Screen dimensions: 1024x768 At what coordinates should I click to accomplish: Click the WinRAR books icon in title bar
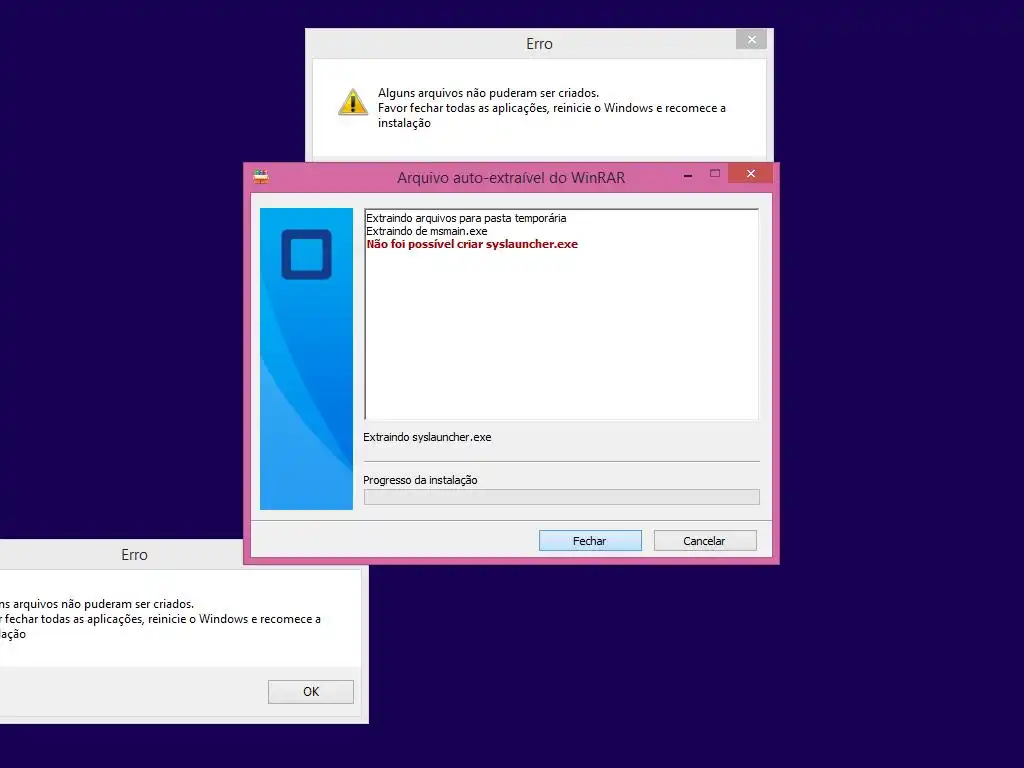pos(261,177)
